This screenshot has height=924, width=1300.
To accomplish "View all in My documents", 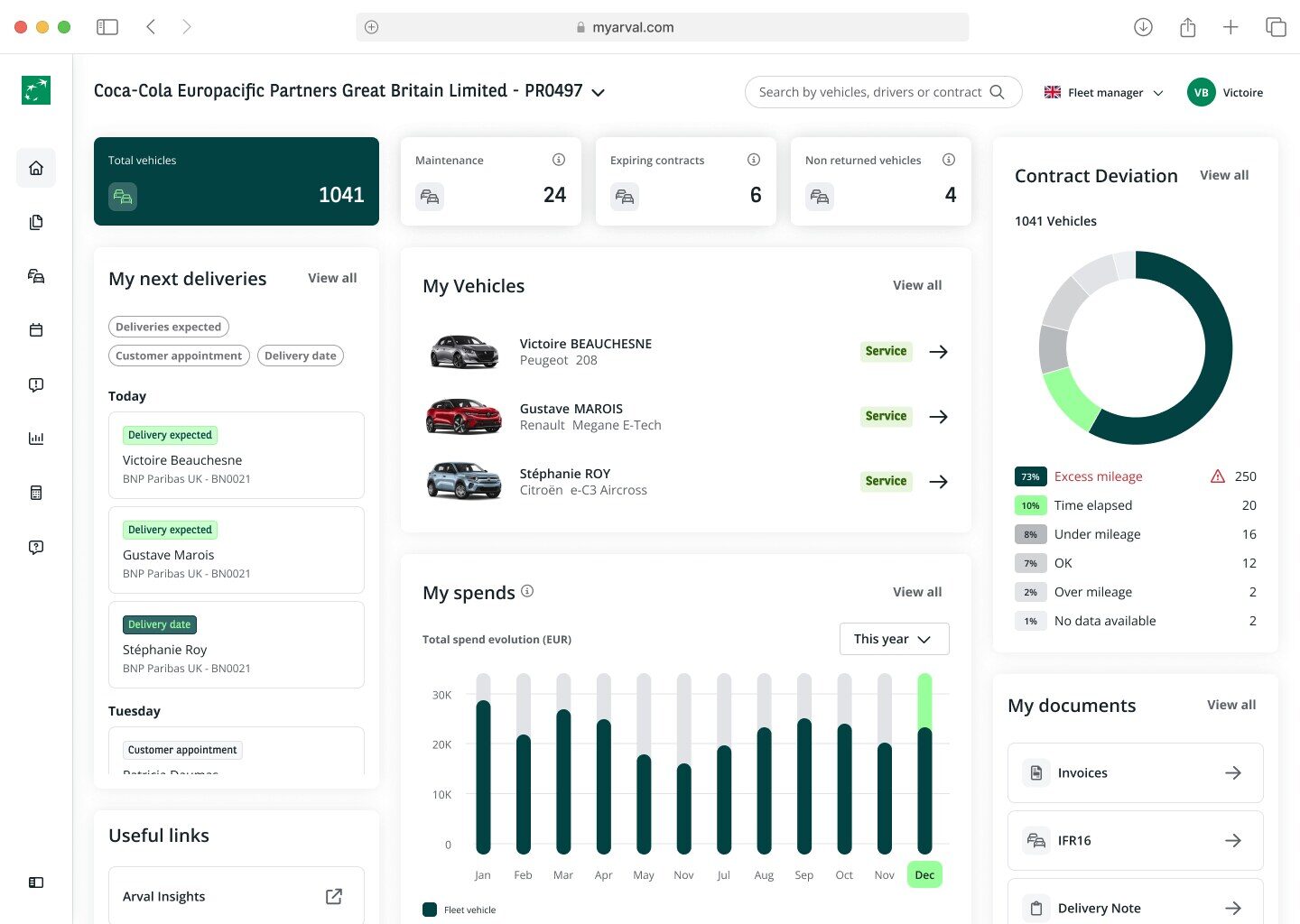I will click(1231, 705).
